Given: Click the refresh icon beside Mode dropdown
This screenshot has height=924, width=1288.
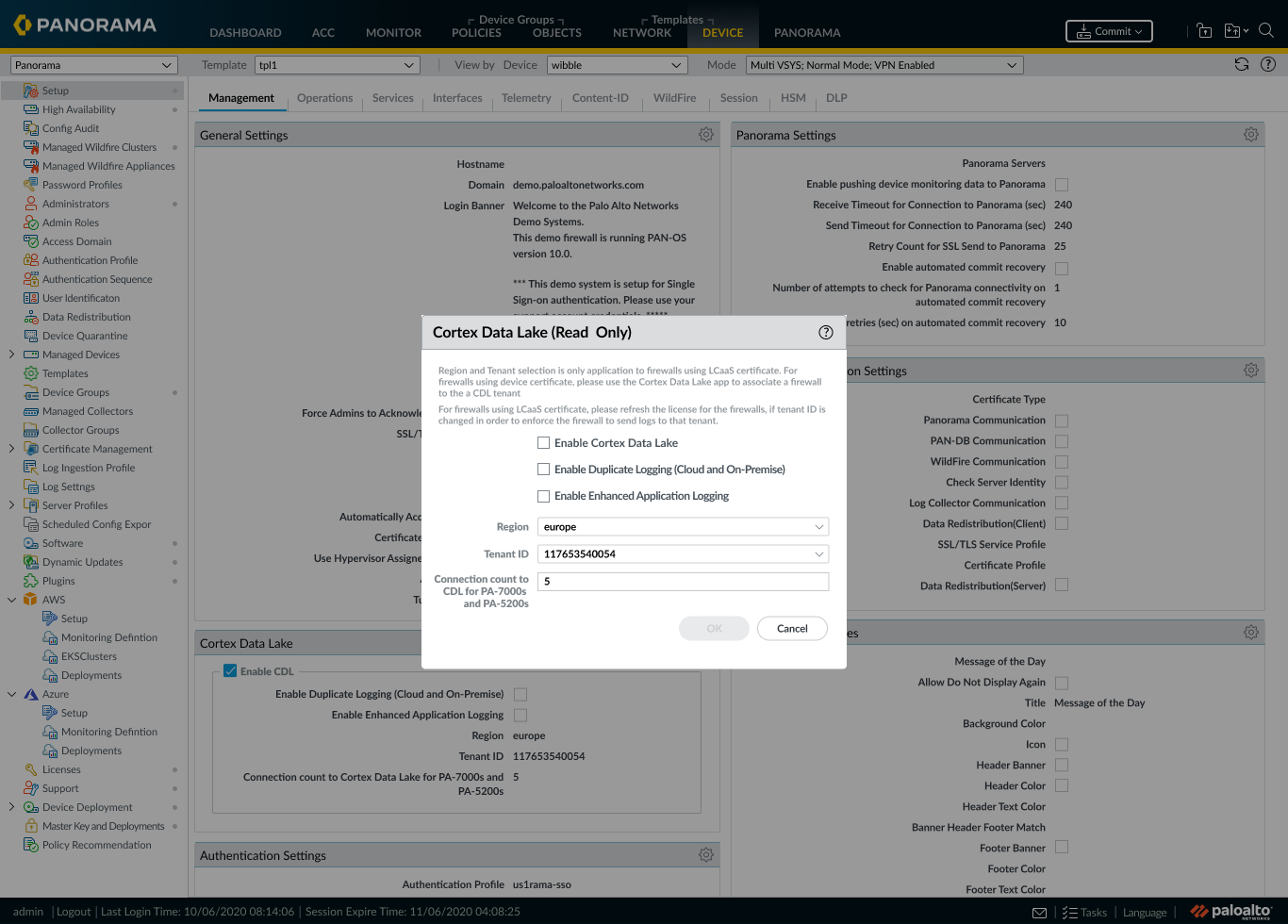Looking at the screenshot, I should 1242,65.
